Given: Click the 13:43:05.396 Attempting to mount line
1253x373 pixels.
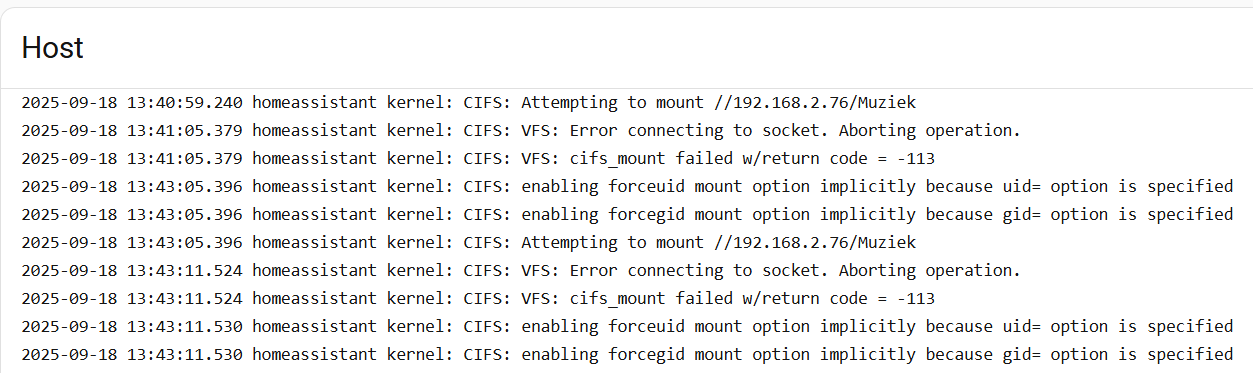Looking at the screenshot, I should point(468,242).
